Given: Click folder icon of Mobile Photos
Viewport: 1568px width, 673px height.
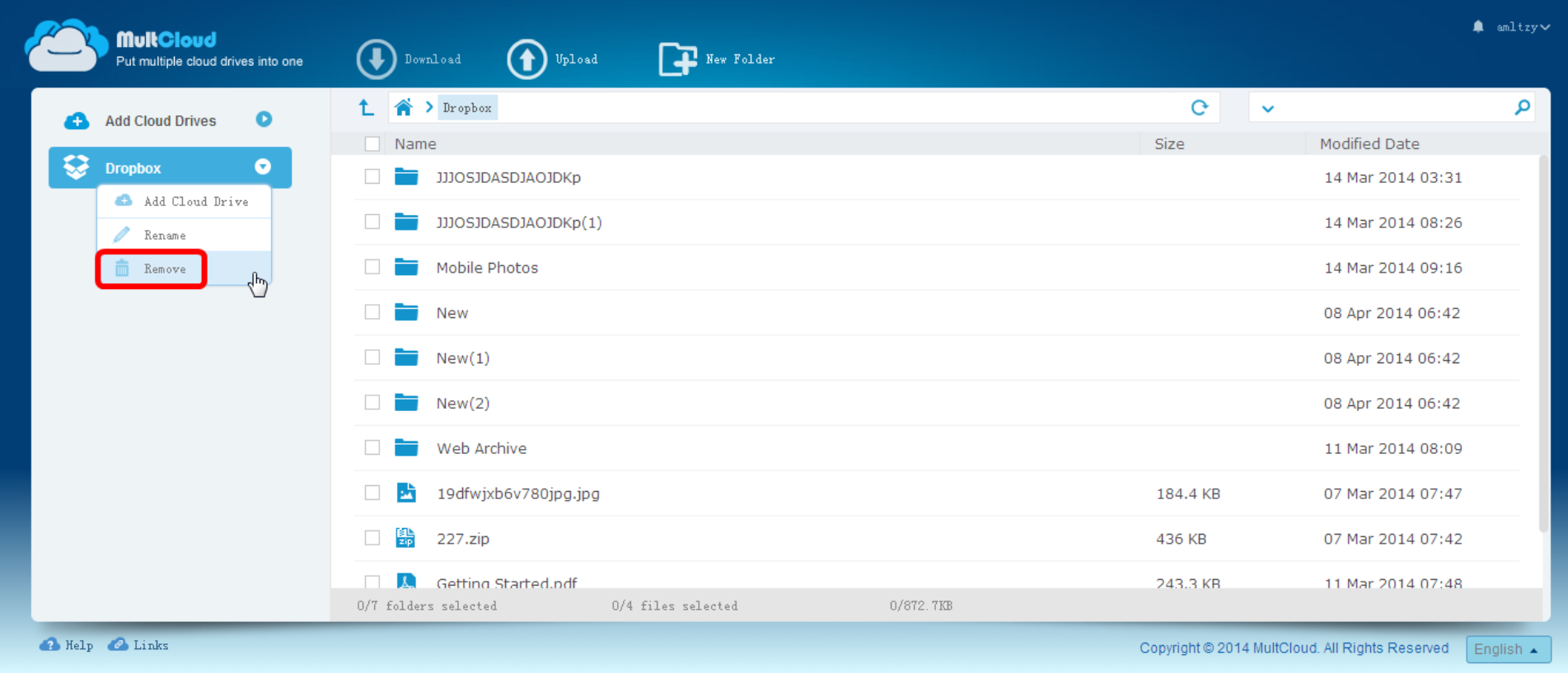Looking at the screenshot, I should 406,267.
